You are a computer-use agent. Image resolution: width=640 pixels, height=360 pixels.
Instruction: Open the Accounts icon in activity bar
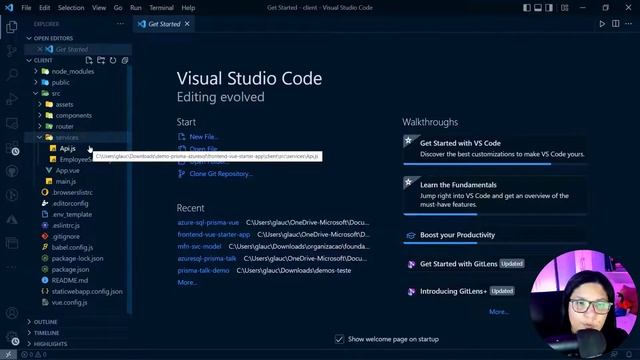click(x=12, y=313)
